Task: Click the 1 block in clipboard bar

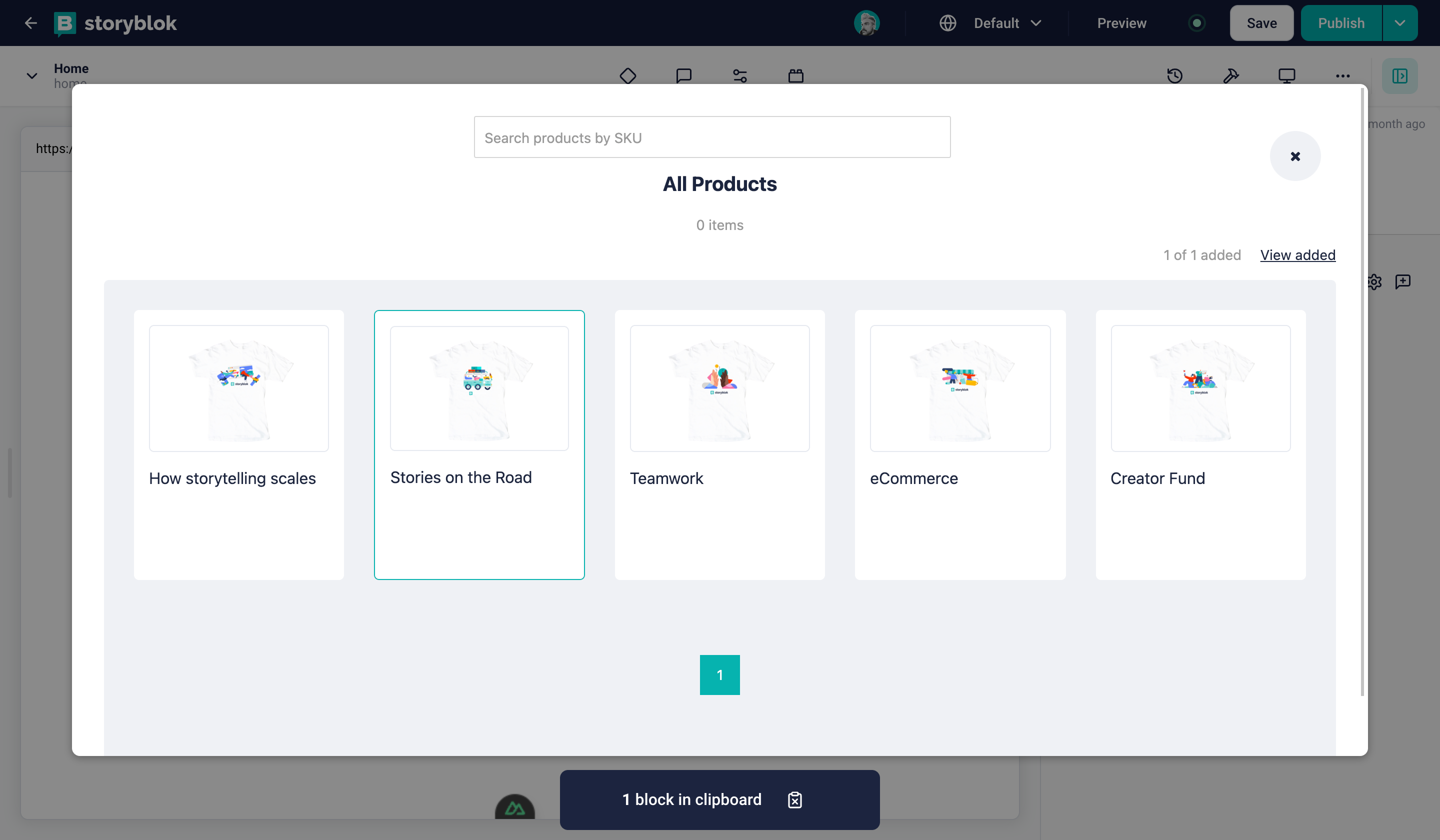Action: pos(719,799)
